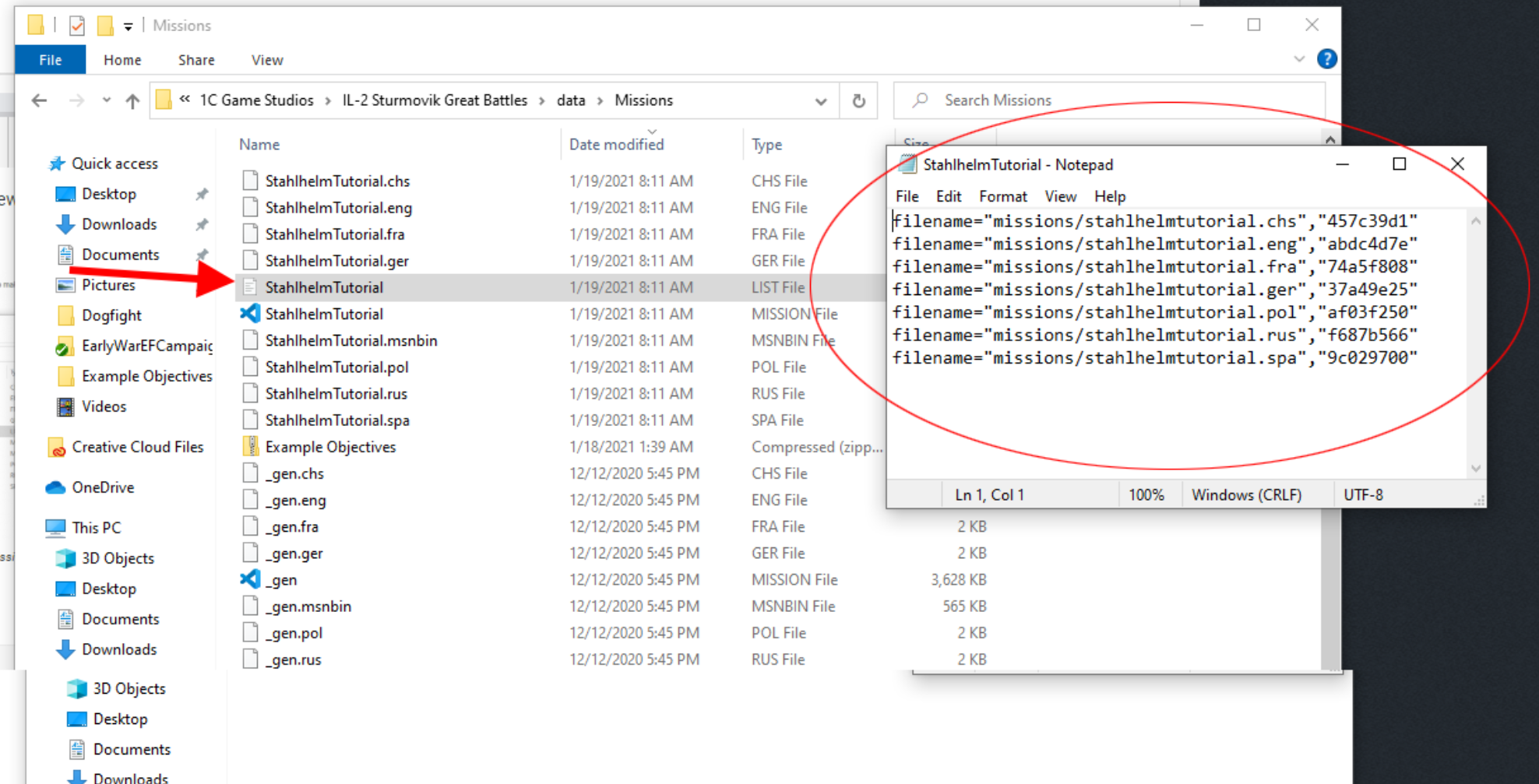The image size is (1539, 784).
Task: Open the Format menu in Notepad
Action: pyautogui.click(x=1002, y=196)
